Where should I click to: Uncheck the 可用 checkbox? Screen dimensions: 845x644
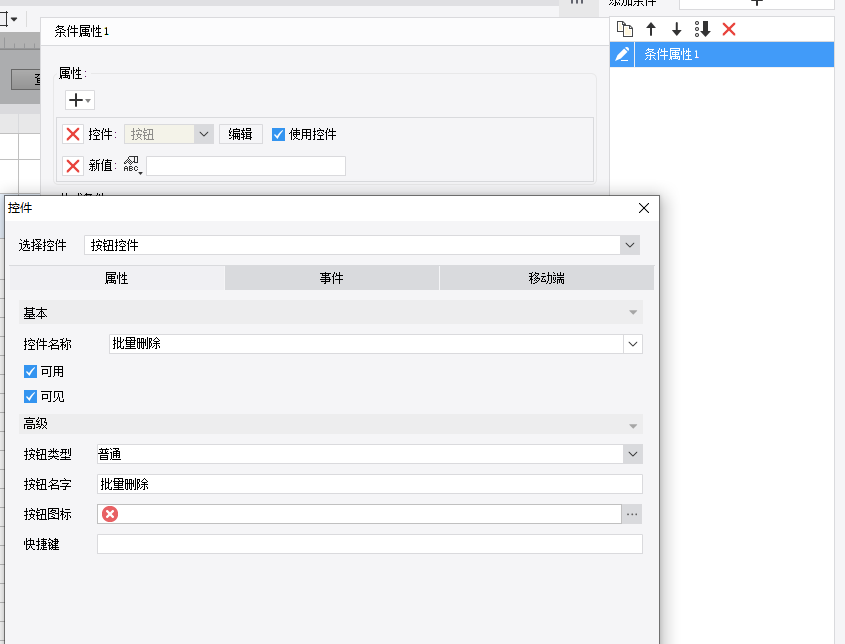coord(30,371)
